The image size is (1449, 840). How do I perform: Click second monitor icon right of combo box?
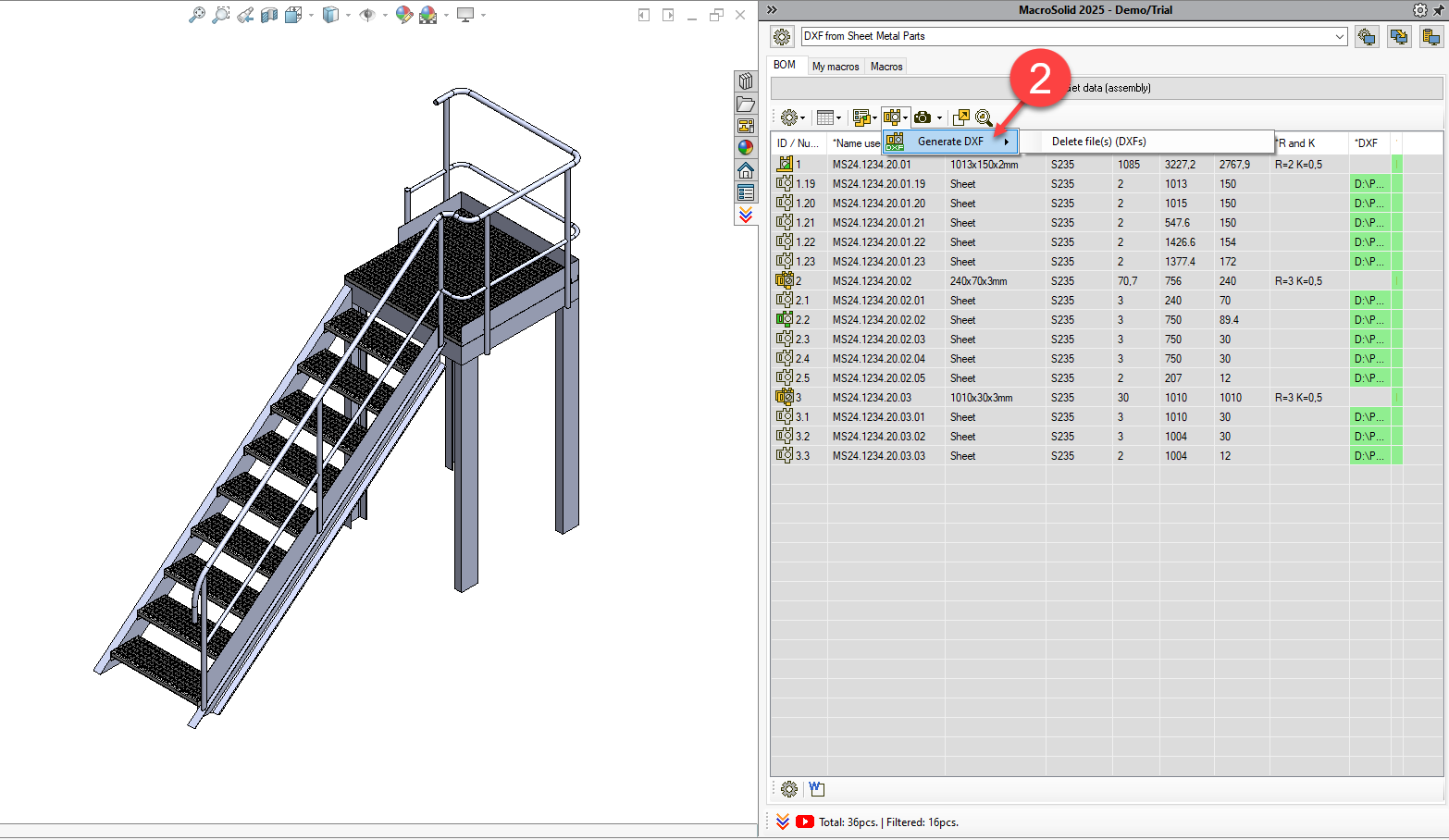coord(1399,36)
